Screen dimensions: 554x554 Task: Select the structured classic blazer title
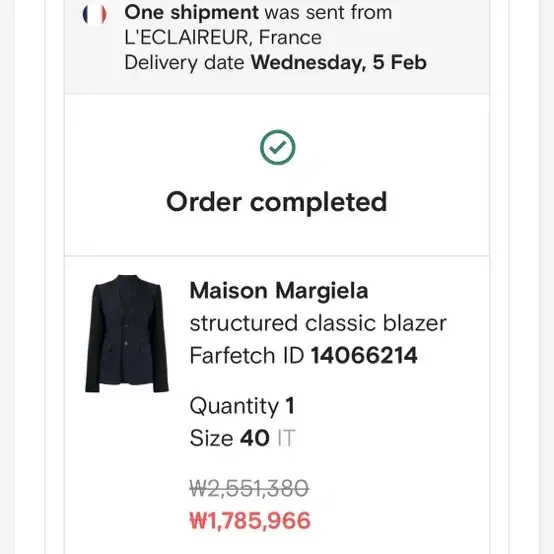point(318,323)
